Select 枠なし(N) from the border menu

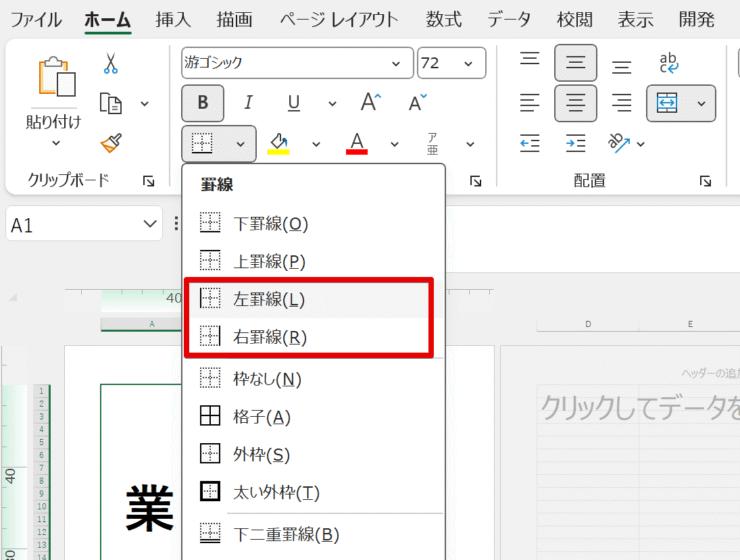(313, 379)
